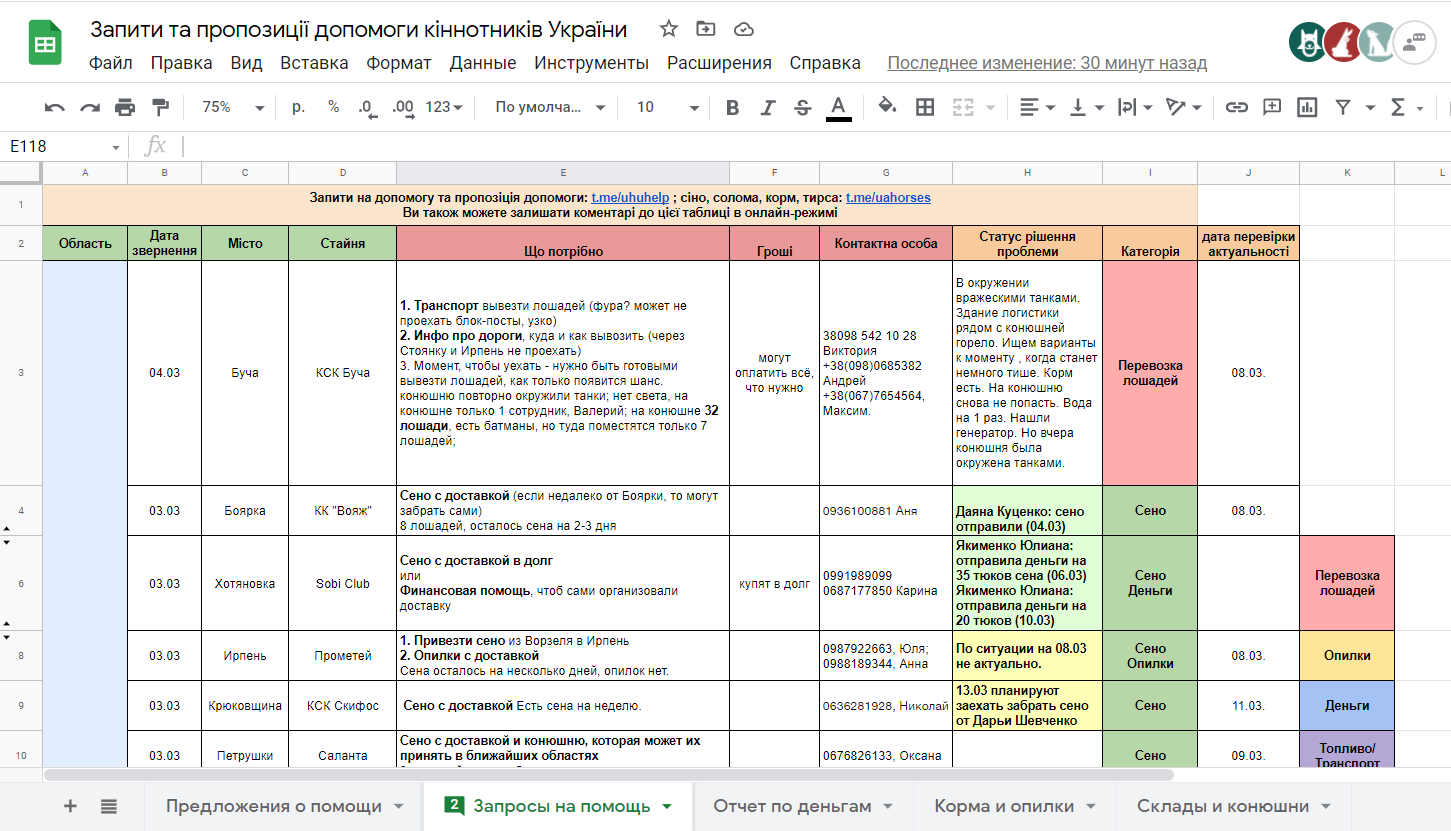The width and height of the screenshot is (1451, 831).
Task: Open the horizontal align options
Action: coord(1038,107)
